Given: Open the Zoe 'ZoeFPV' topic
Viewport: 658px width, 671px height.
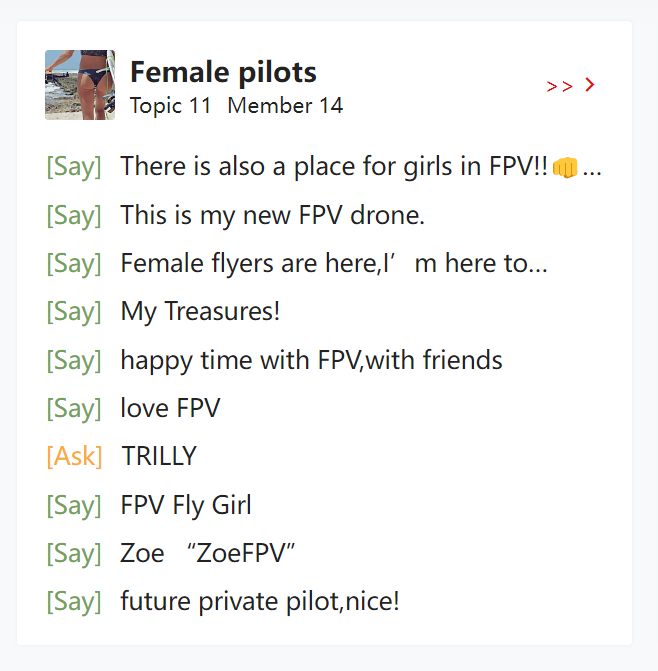Looking at the screenshot, I should pyautogui.click(x=208, y=553).
